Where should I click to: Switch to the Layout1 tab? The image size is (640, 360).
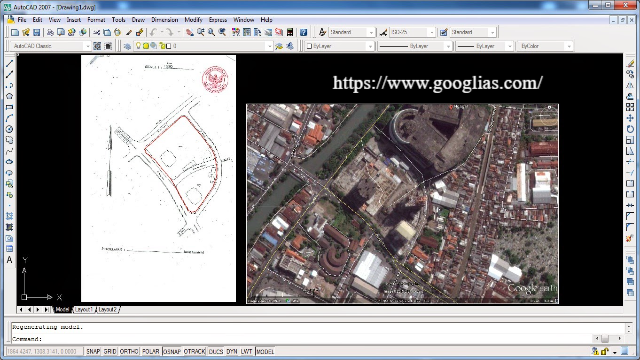pyautogui.click(x=84, y=310)
